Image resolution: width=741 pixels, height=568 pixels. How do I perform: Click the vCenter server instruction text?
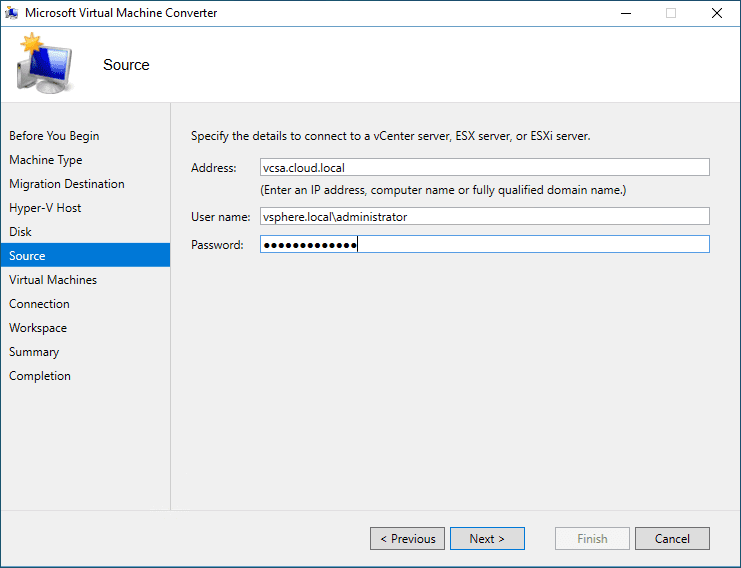[390, 136]
